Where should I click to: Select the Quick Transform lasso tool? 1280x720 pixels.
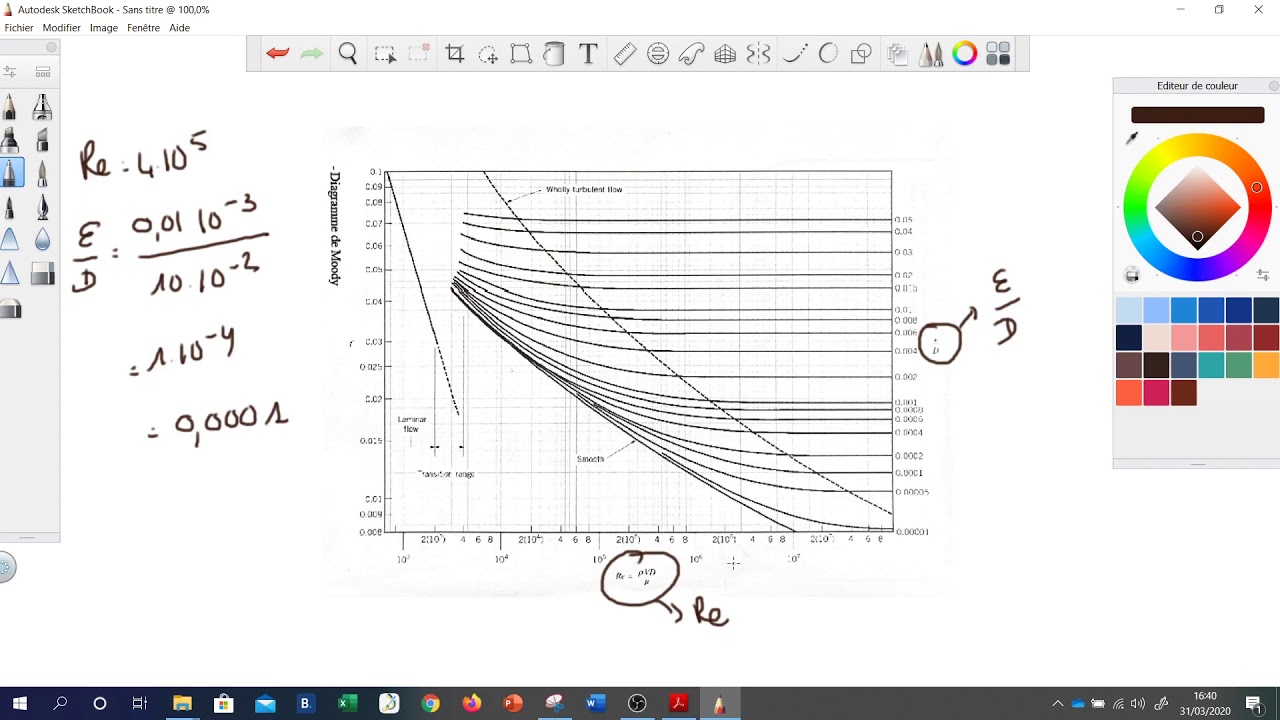[488, 54]
